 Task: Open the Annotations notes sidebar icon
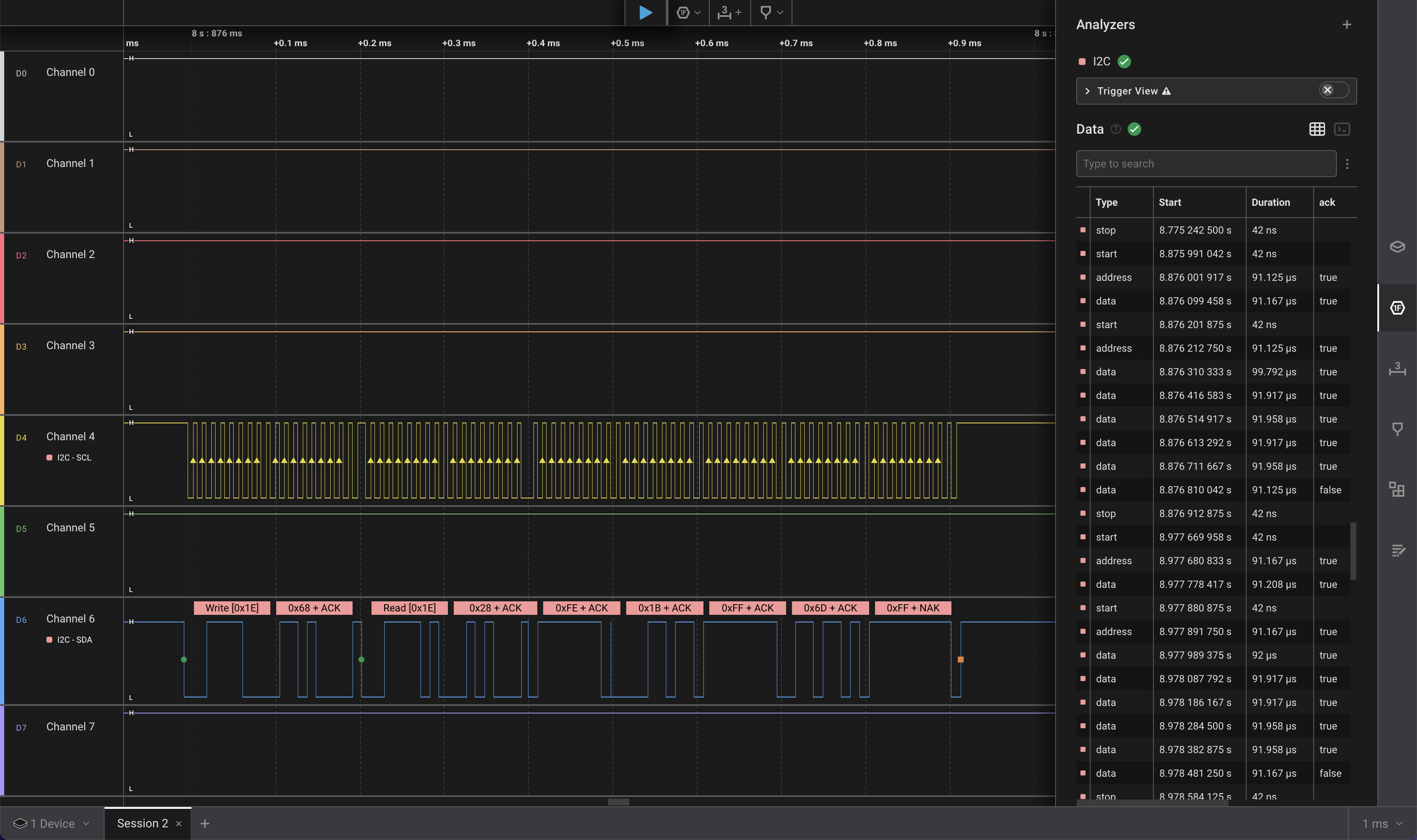point(1397,550)
